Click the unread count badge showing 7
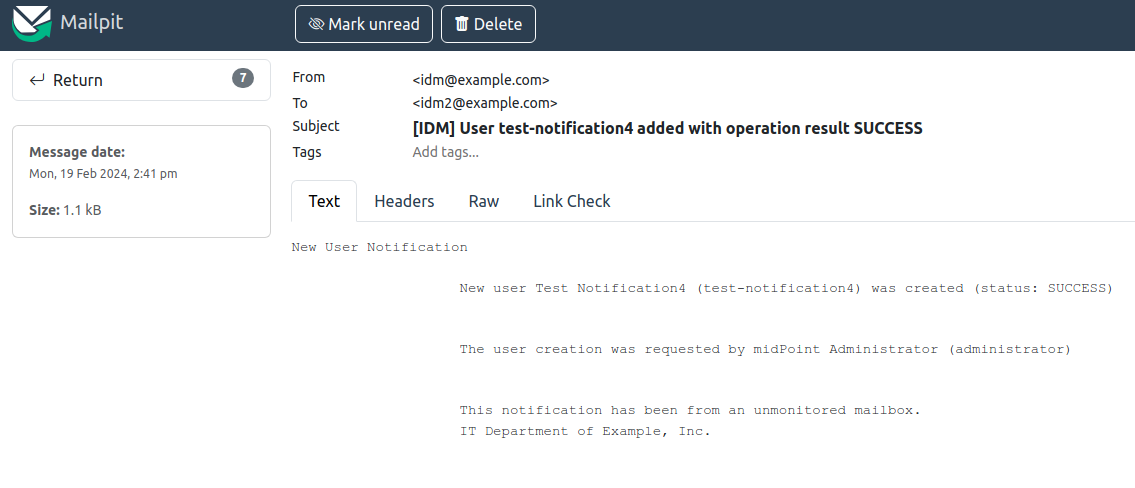The height and width of the screenshot is (488, 1135). pos(243,78)
